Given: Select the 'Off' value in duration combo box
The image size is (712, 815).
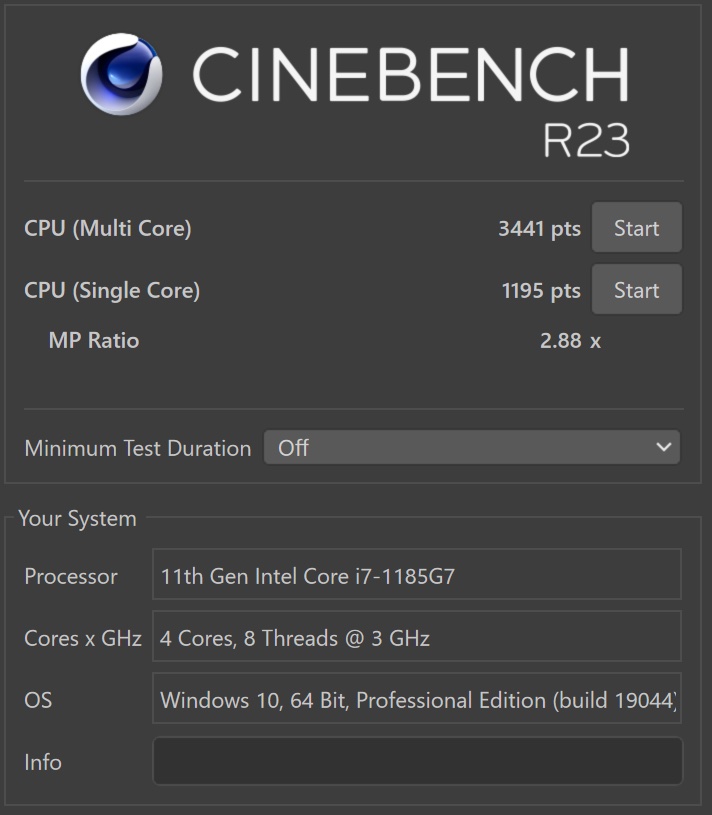Looking at the screenshot, I should coord(293,448).
